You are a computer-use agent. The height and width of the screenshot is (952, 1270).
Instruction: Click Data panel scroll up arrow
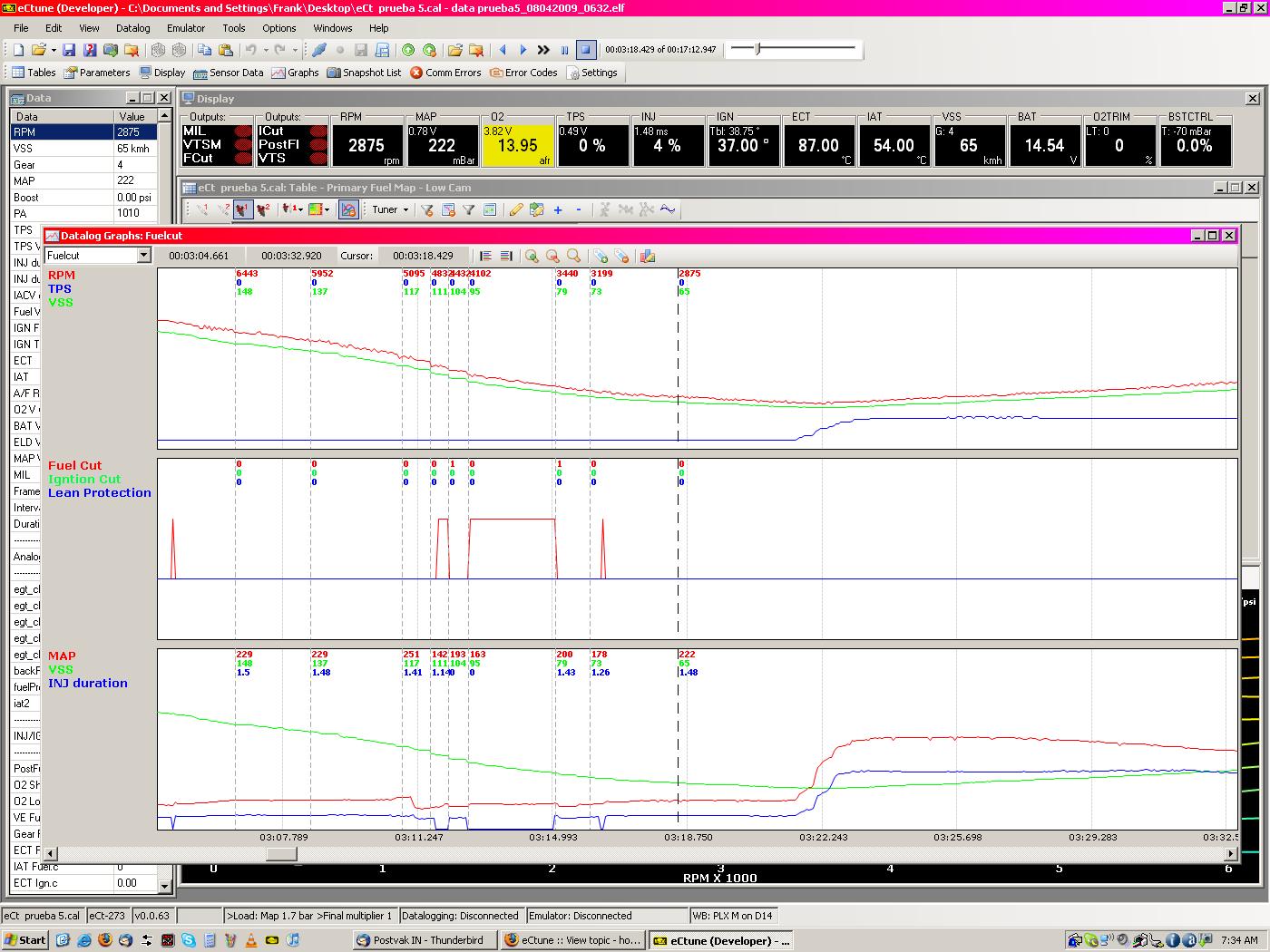coord(164,115)
